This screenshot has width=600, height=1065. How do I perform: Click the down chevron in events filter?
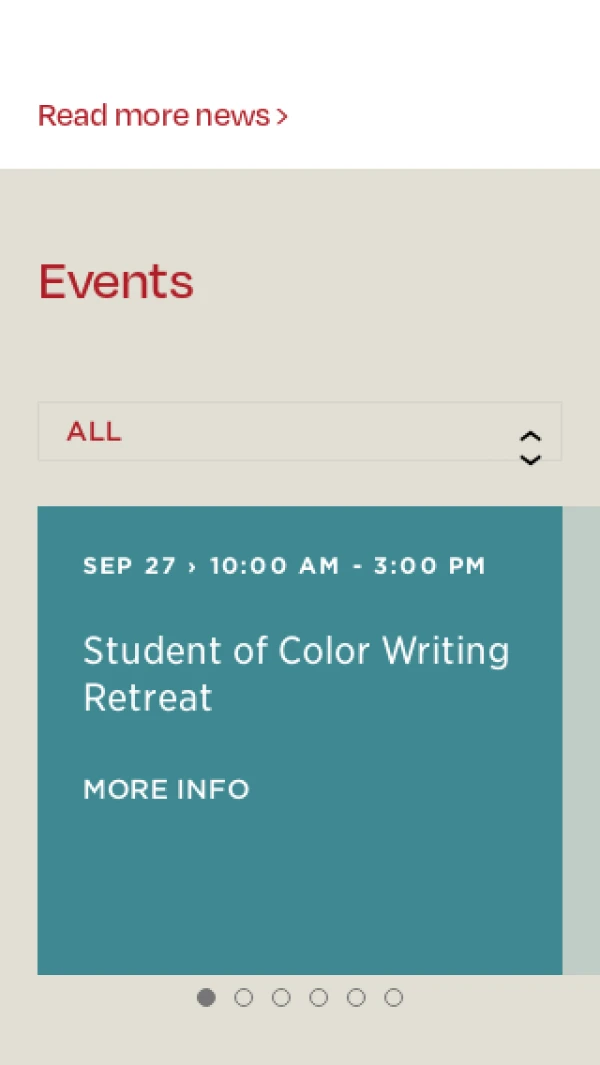530,459
